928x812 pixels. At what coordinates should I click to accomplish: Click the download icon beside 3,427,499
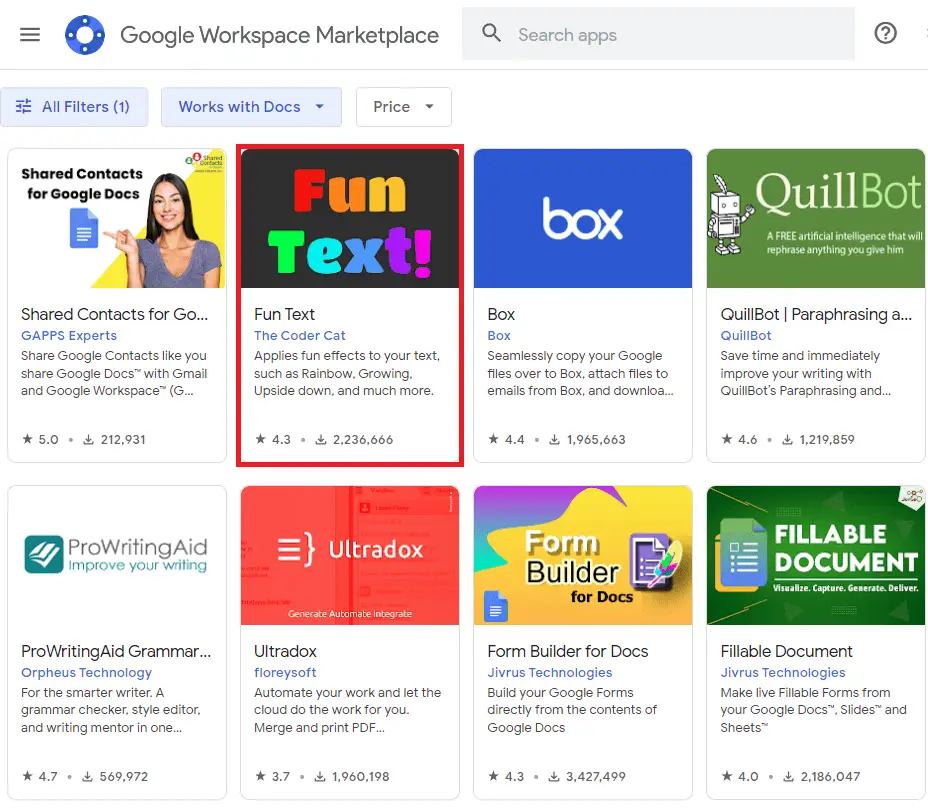click(x=554, y=776)
